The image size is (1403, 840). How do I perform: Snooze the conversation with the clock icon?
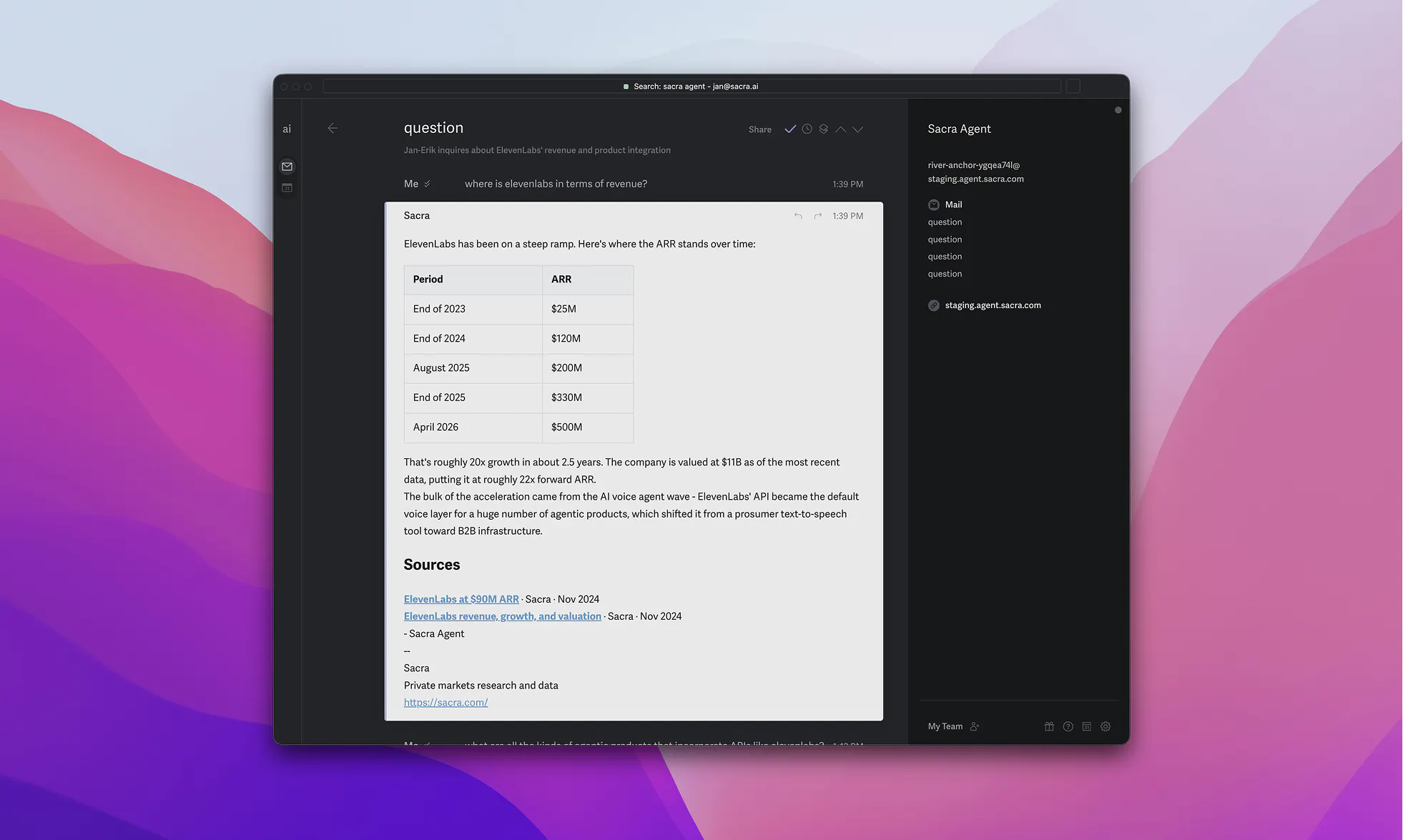coord(807,129)
